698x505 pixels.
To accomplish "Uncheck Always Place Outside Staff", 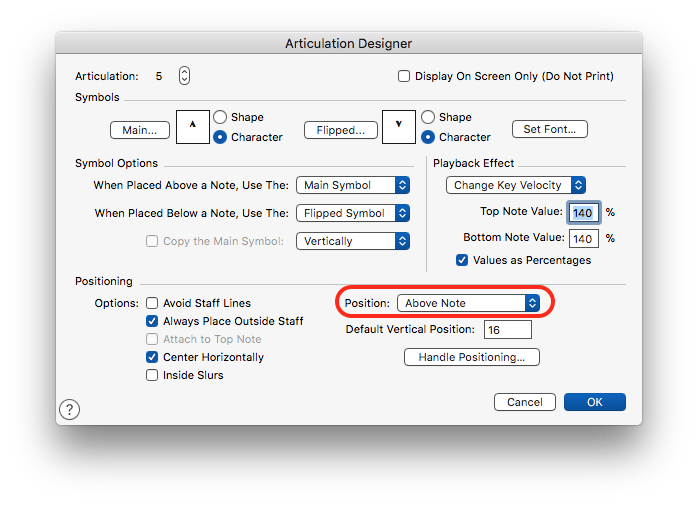I will [x=153, y=321].
